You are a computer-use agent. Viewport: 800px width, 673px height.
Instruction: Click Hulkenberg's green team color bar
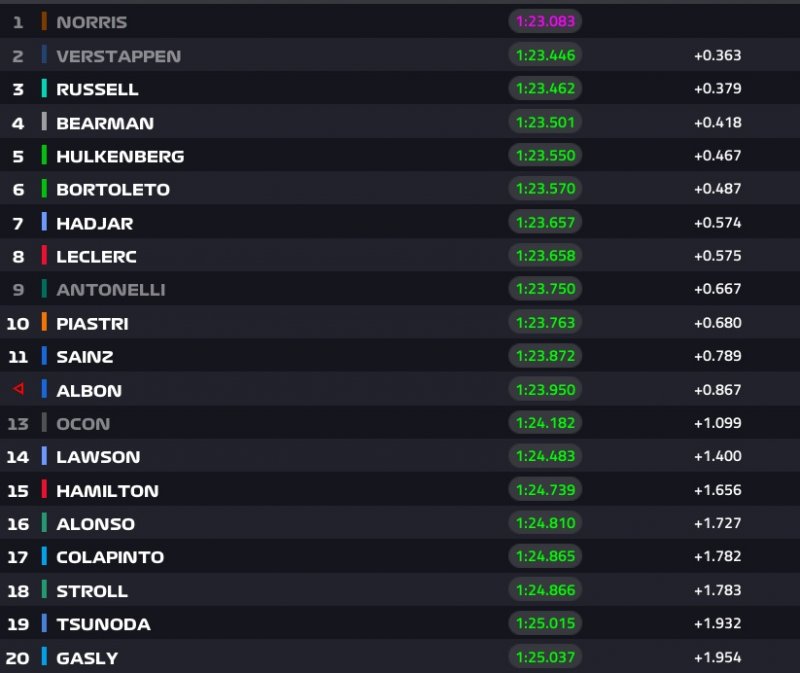click(x=45, y=155)
